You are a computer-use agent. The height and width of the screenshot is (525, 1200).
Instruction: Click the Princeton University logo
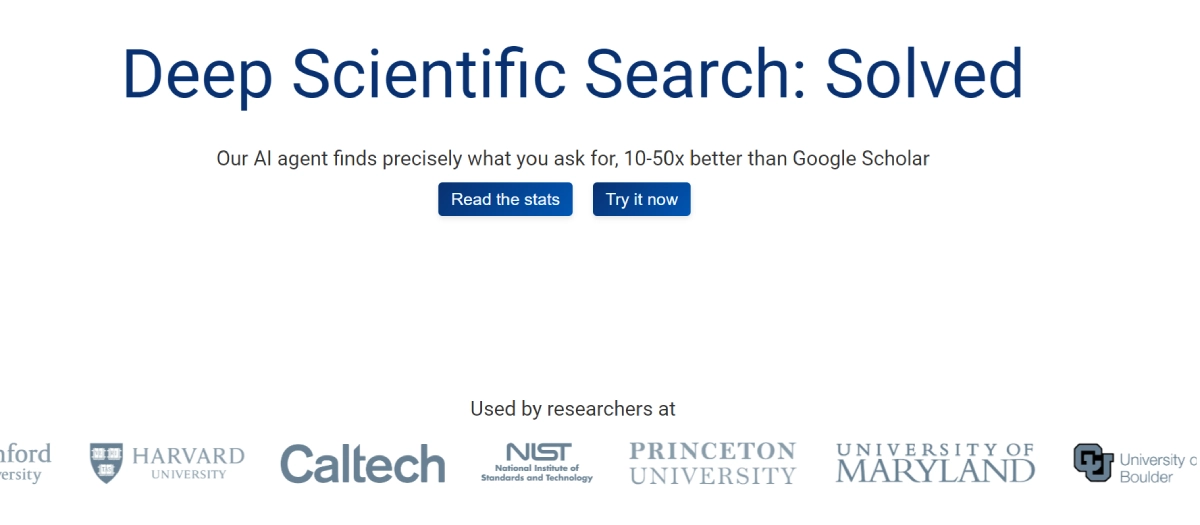712,464
